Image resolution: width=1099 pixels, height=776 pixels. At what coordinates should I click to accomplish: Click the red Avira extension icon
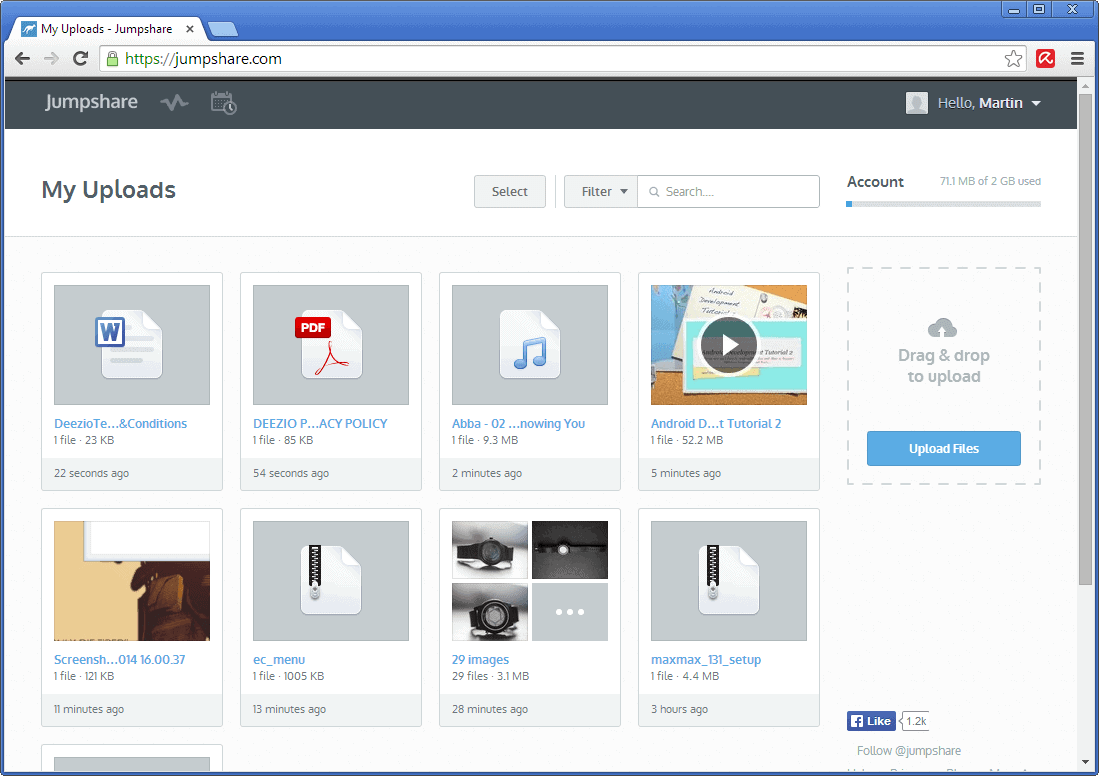(1045, 59)
